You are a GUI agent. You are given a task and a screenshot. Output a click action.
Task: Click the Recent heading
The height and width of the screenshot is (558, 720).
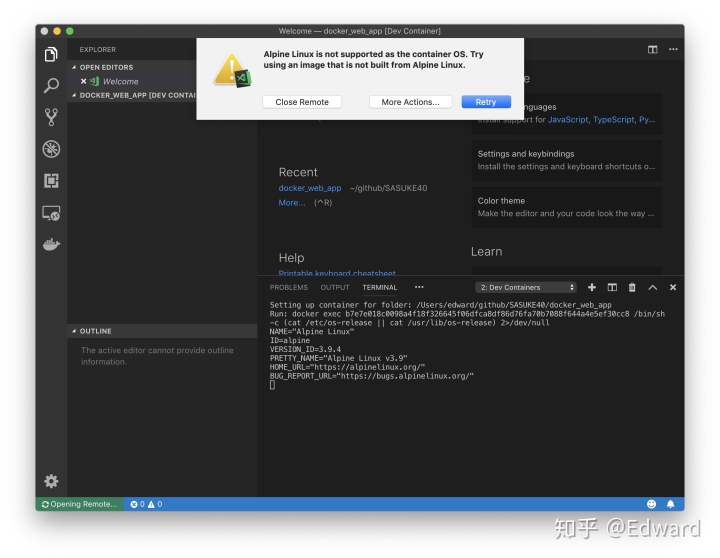[298, 172]
